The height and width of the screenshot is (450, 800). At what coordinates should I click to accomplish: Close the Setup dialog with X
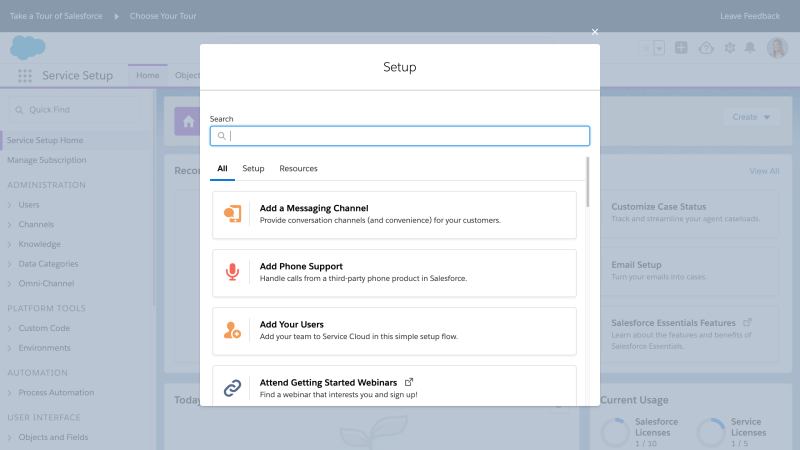[595, 32]
